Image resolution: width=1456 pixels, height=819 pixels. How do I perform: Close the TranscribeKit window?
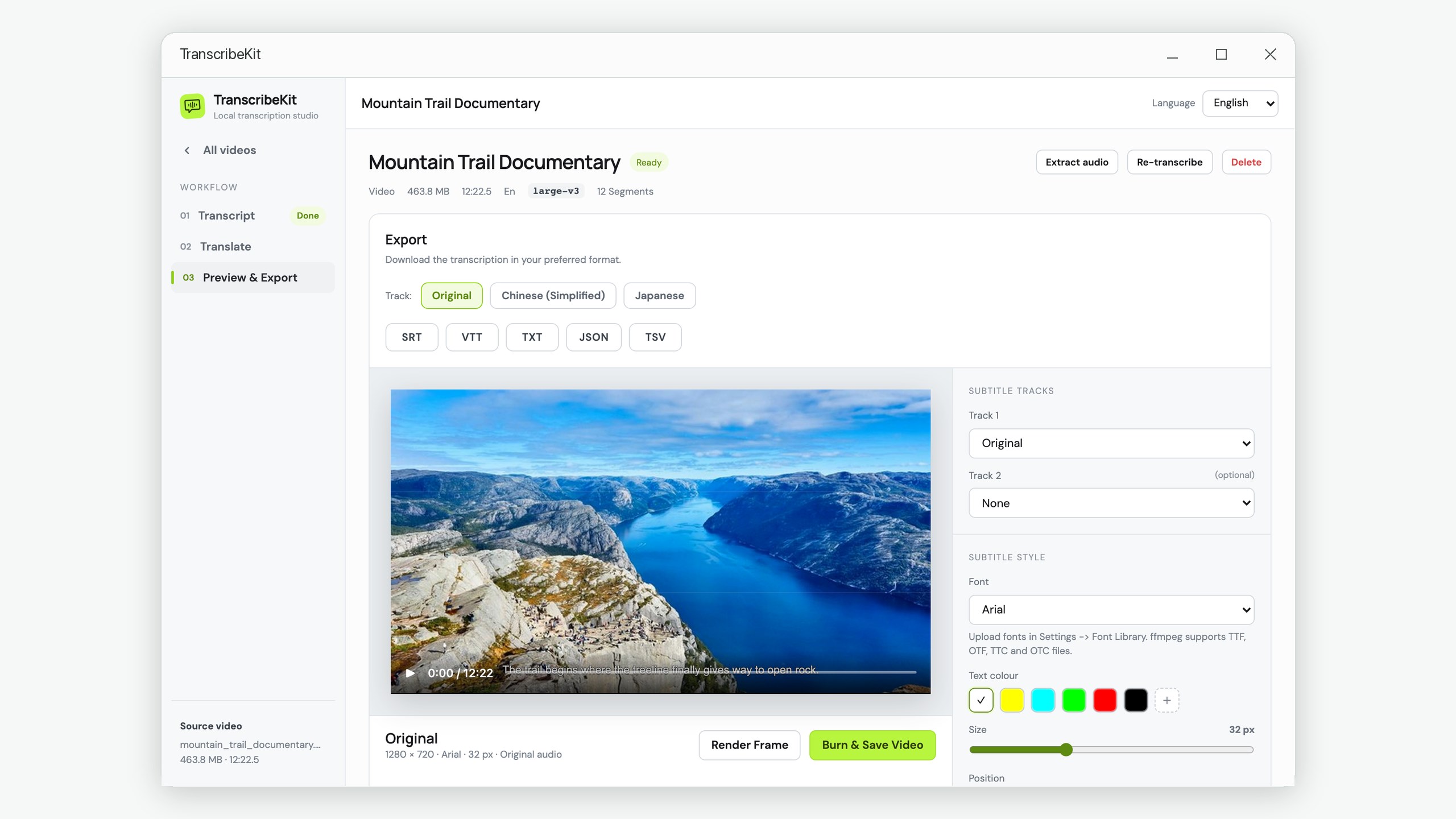(1270, 55)
